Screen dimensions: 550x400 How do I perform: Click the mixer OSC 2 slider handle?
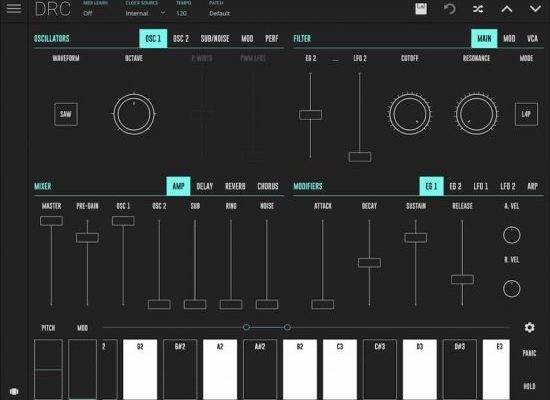pyautogui.click(x=159, y=304)
